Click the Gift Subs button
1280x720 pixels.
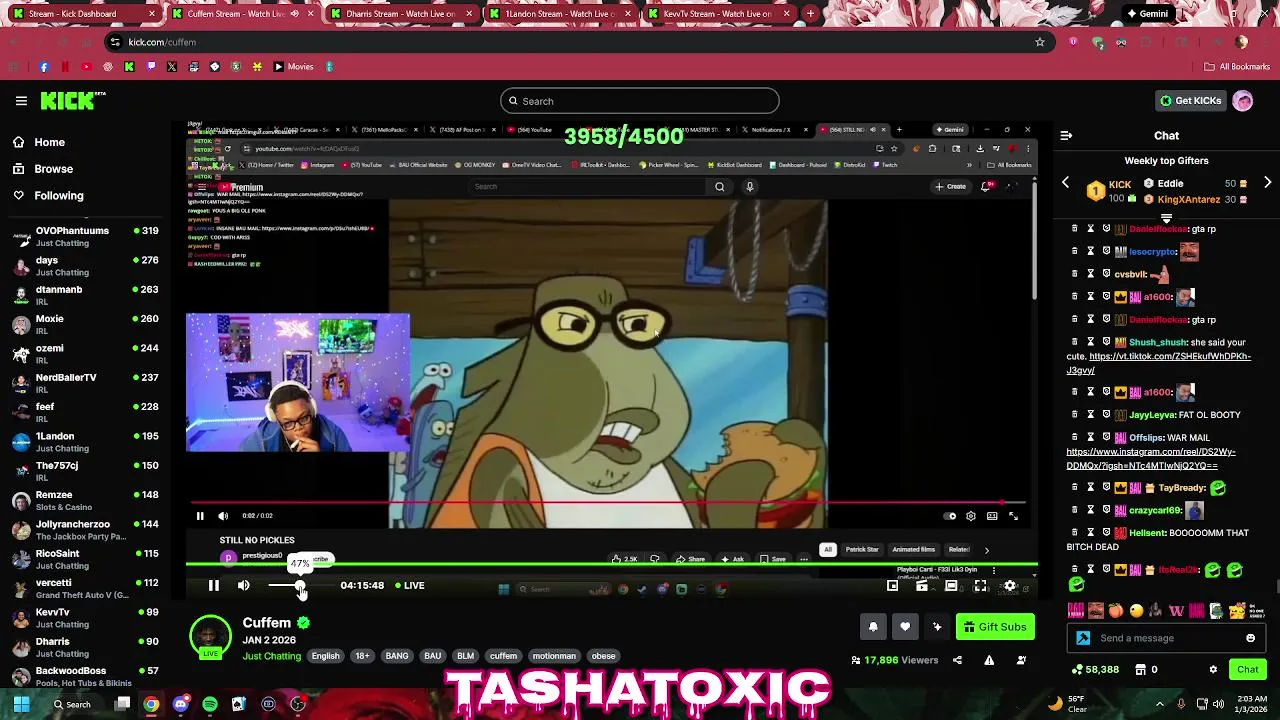pyautogui.click(x=995, y=627)
